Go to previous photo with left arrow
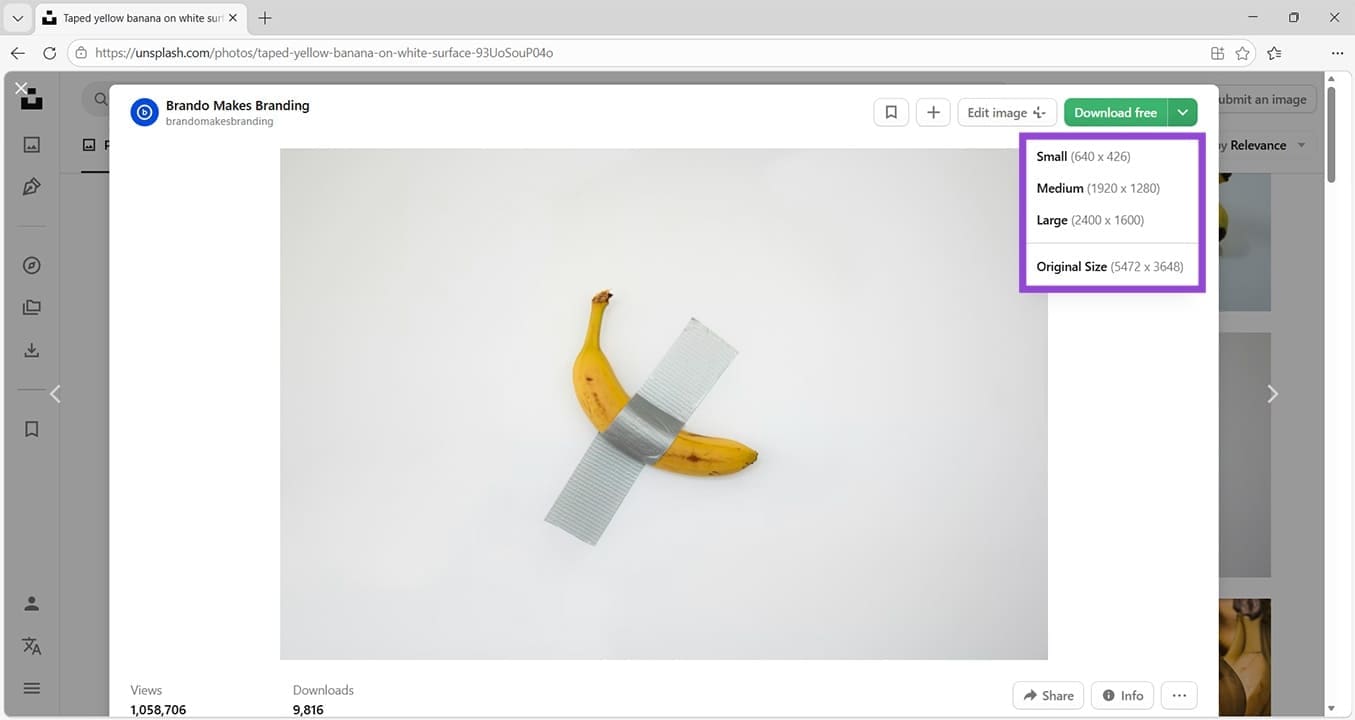The image size is (1355, 720). [56, 394]
